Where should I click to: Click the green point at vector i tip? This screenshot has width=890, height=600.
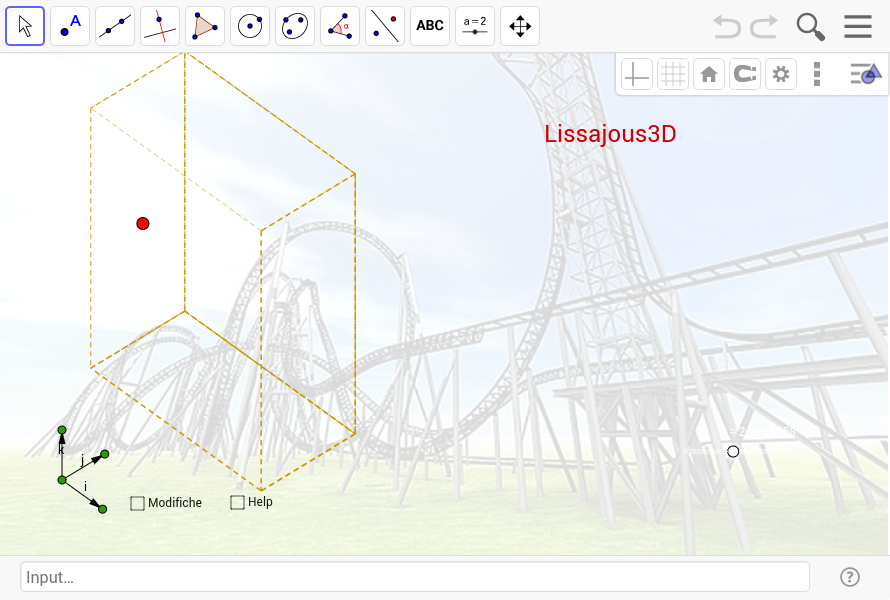click(x=103, y=509)
